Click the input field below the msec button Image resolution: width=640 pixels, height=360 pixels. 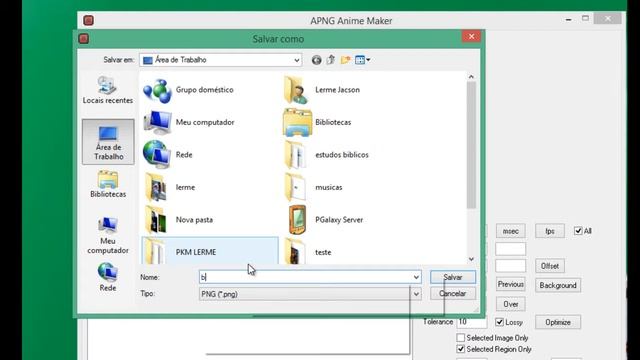pyautogui.click(x=511, y=249)
